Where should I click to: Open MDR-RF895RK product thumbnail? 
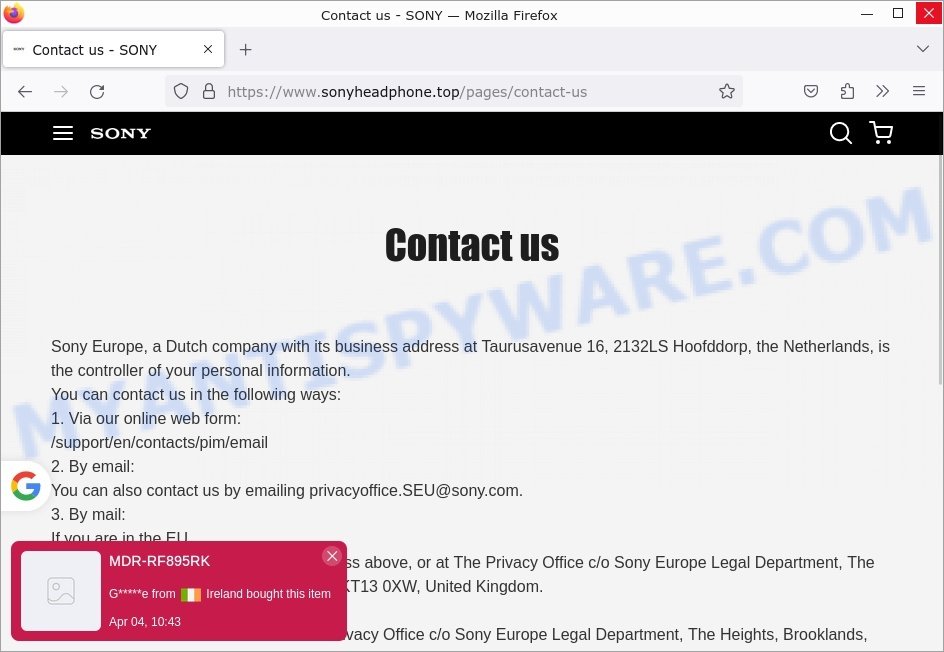tap(61, 591)
